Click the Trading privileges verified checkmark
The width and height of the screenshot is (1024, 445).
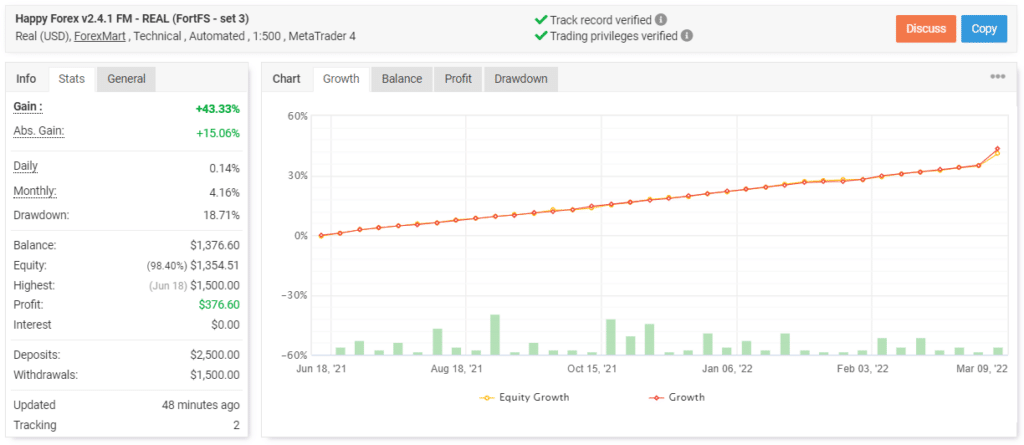pyautogui.click(x=541, y=36)
